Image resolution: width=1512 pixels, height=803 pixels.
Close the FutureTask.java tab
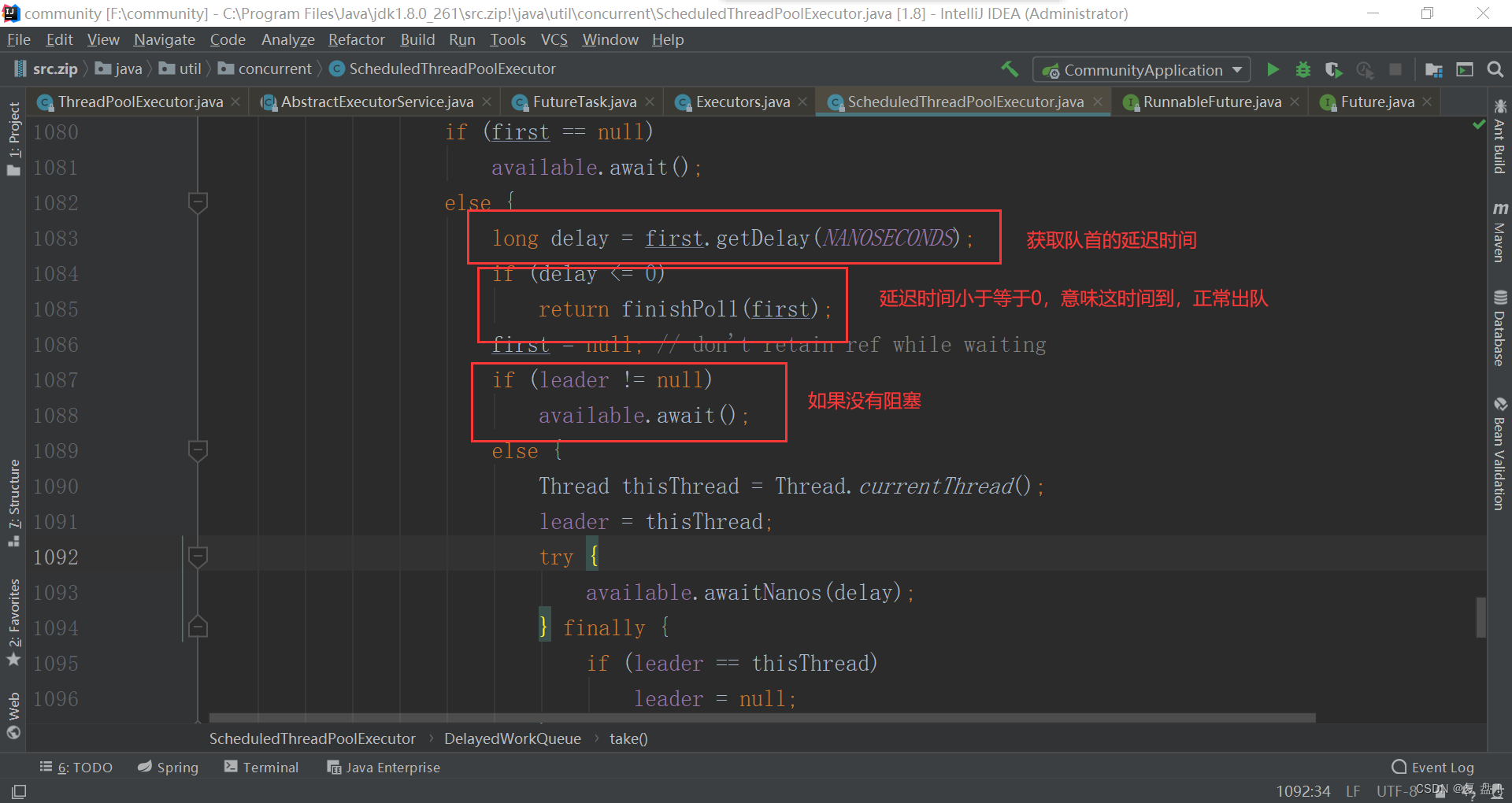pos(650,102)
